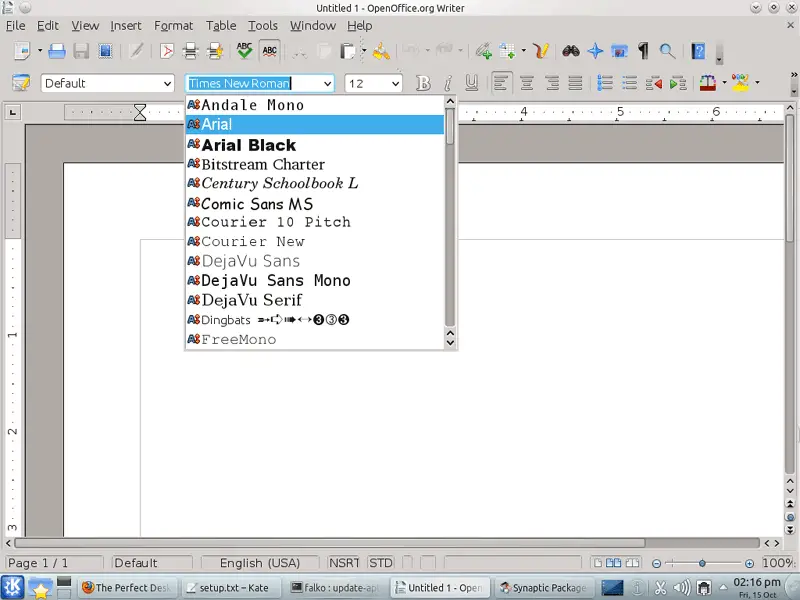Insert a table with Table icon
The image size is (800, 600).
(507, 51)
